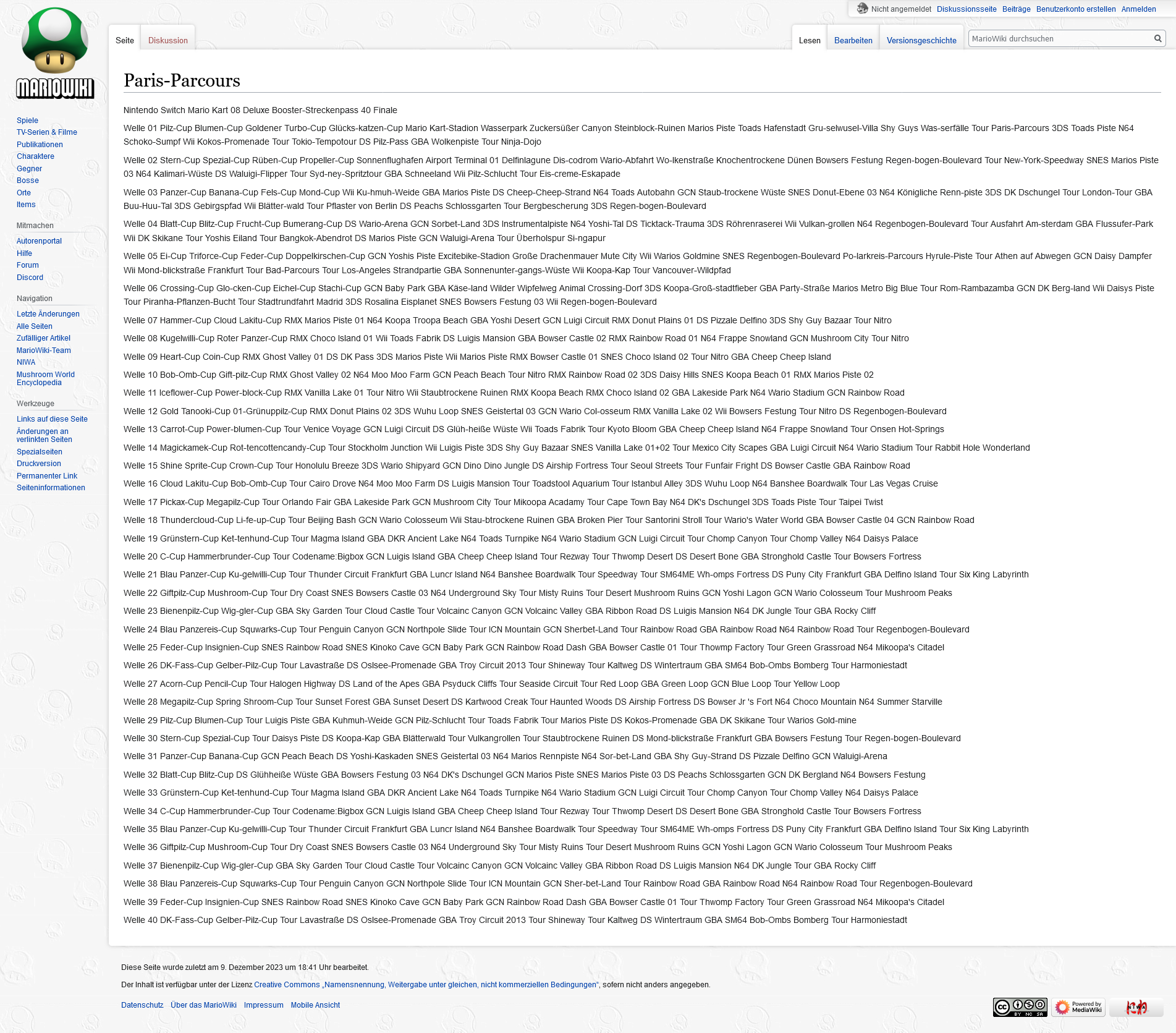Click the Paris-Parcours page heading
Screen dimensions: 1176x1033
182,80
